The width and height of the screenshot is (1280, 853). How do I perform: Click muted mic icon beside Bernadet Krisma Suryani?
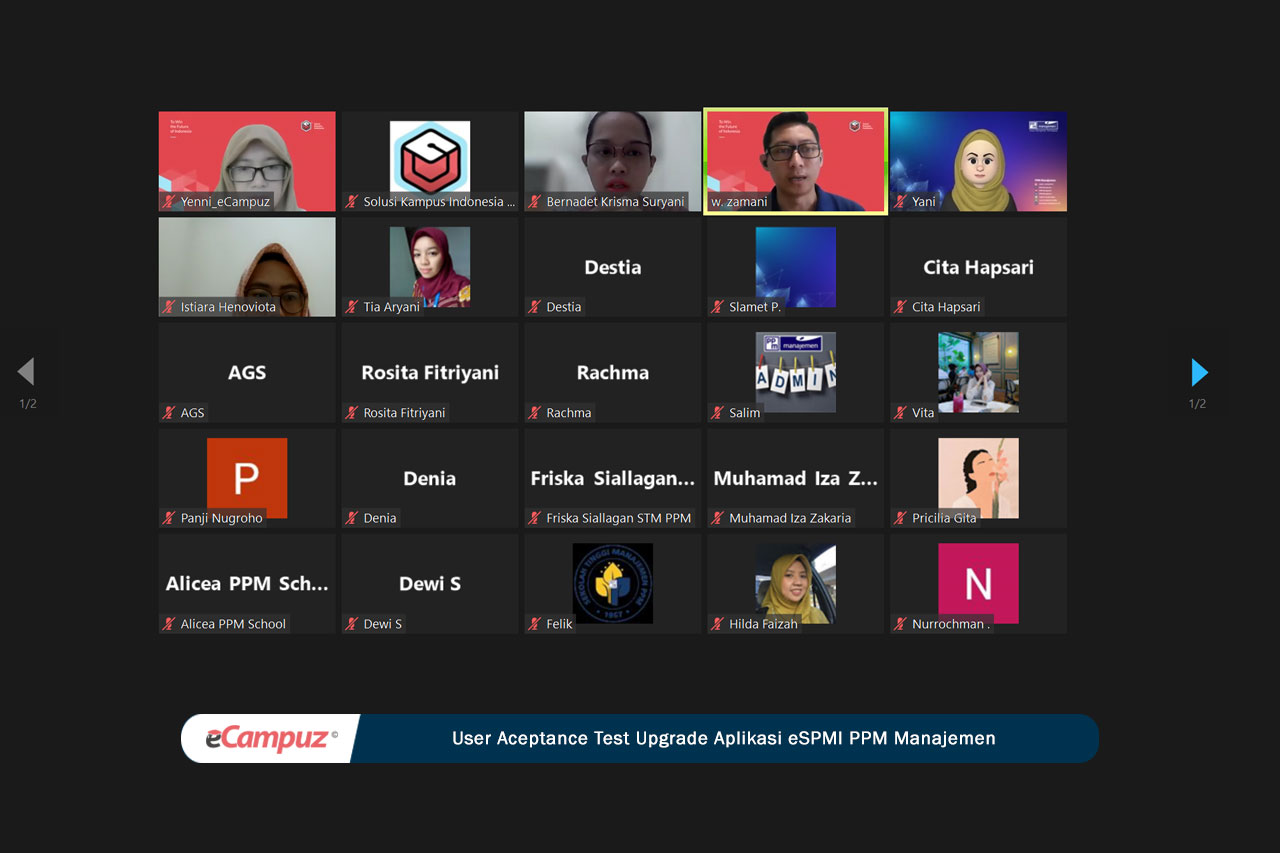[535, 202]
